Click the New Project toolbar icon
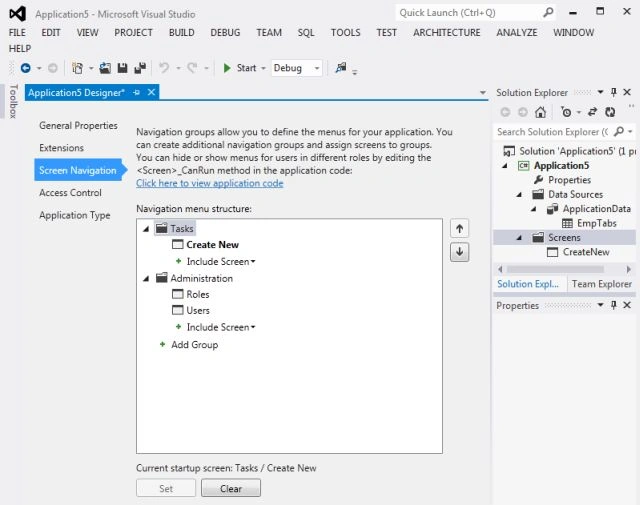 click(77, 68)
